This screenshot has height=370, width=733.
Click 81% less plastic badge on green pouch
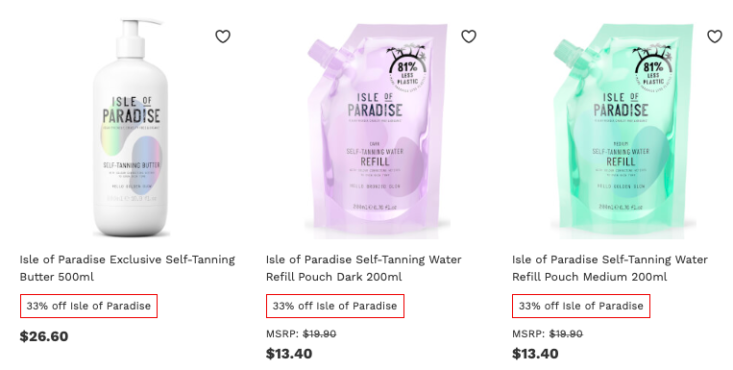[x=653, y=68]
